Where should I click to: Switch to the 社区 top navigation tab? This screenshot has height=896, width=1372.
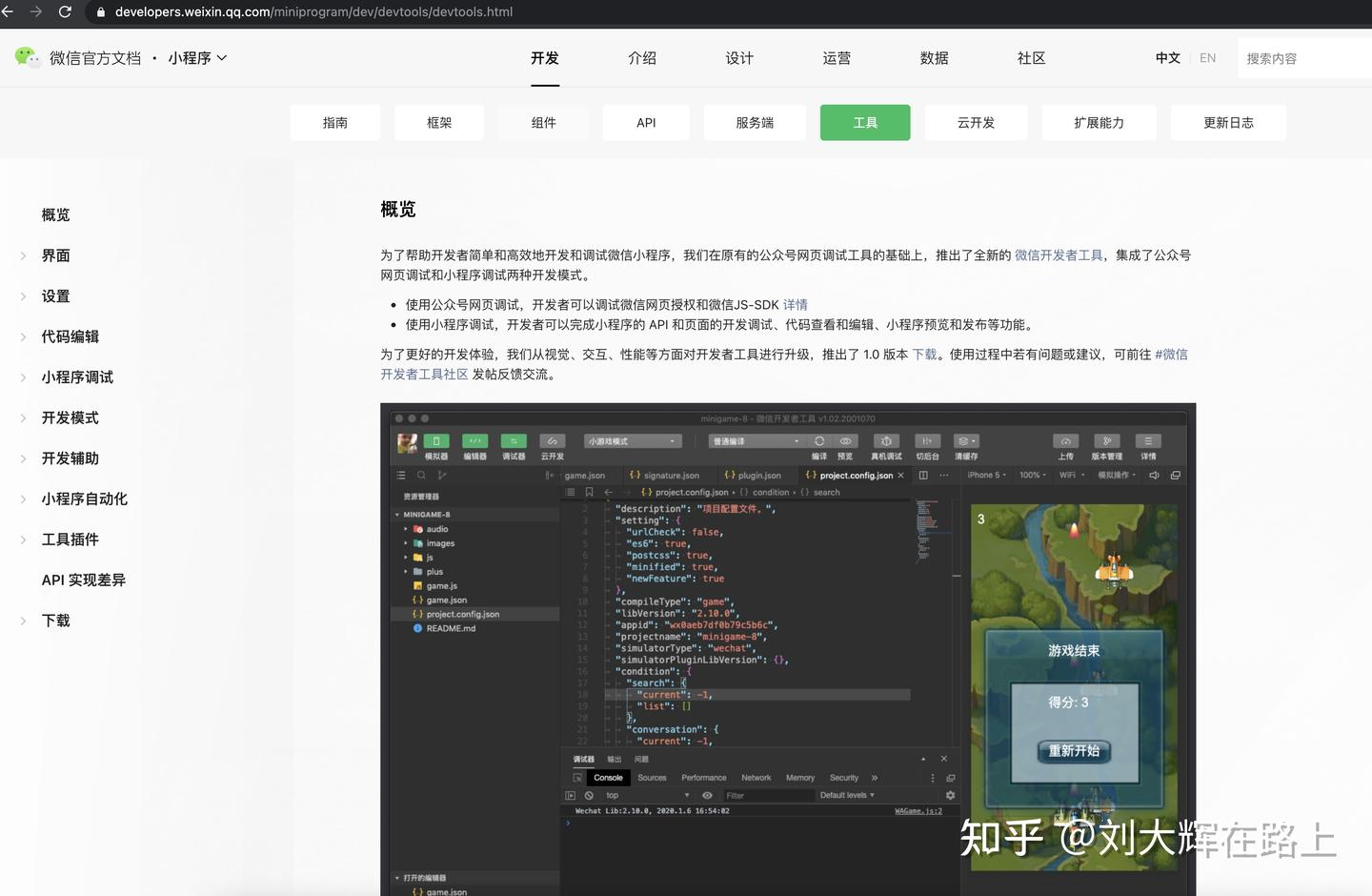coord(1031,58)
